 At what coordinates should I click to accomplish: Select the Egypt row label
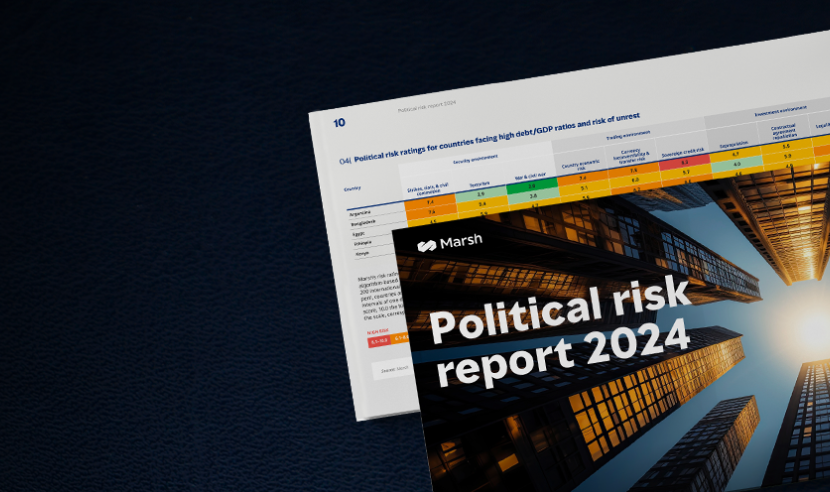click(358, 233)
